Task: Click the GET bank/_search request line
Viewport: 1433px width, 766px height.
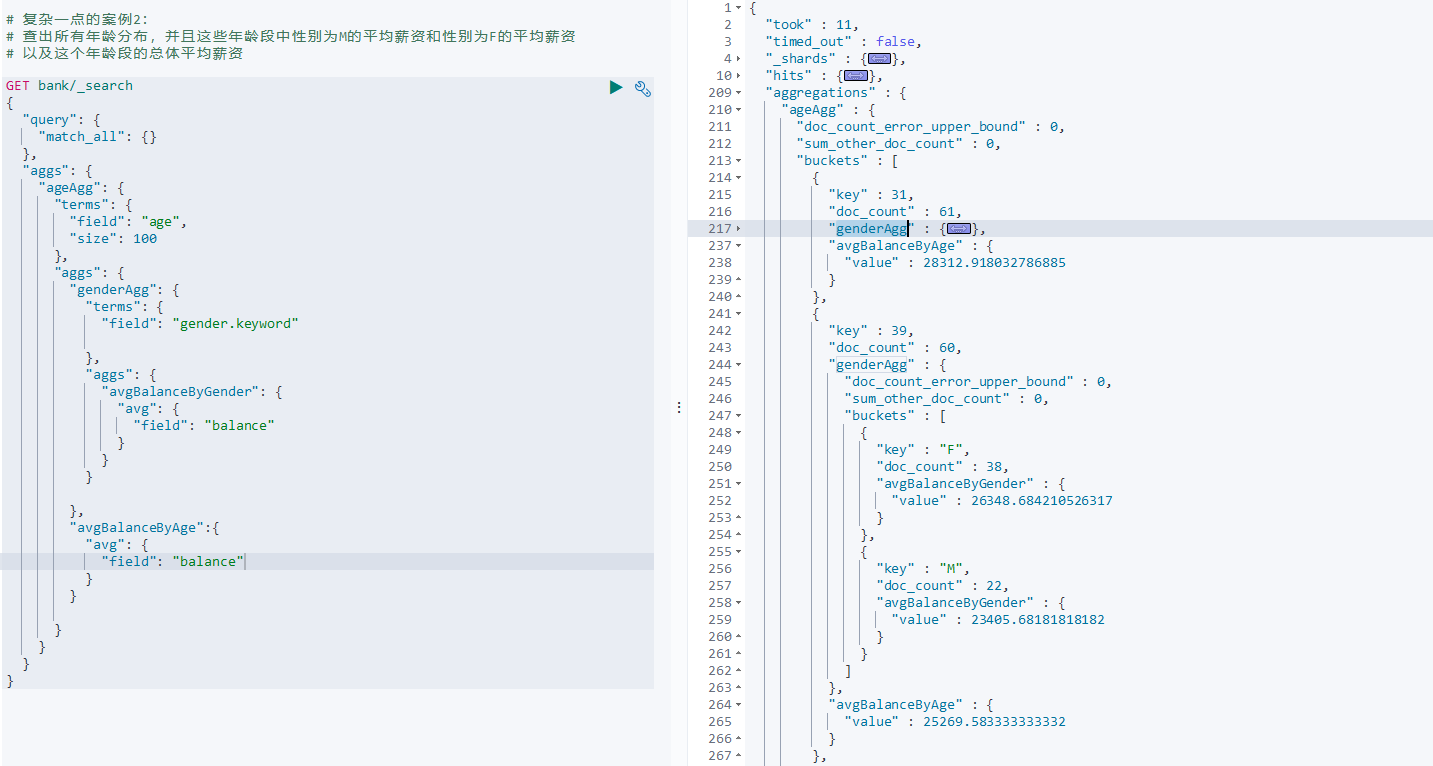Action: coord(69,86)
